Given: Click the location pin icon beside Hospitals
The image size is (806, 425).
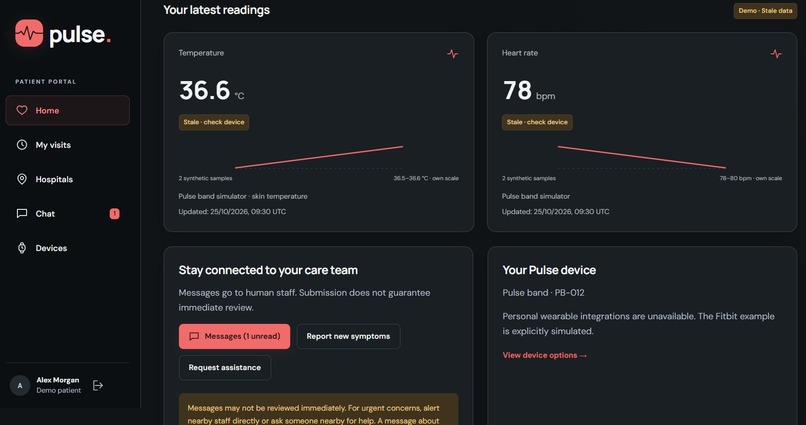Looking at the screenshot, I should 22,179.
